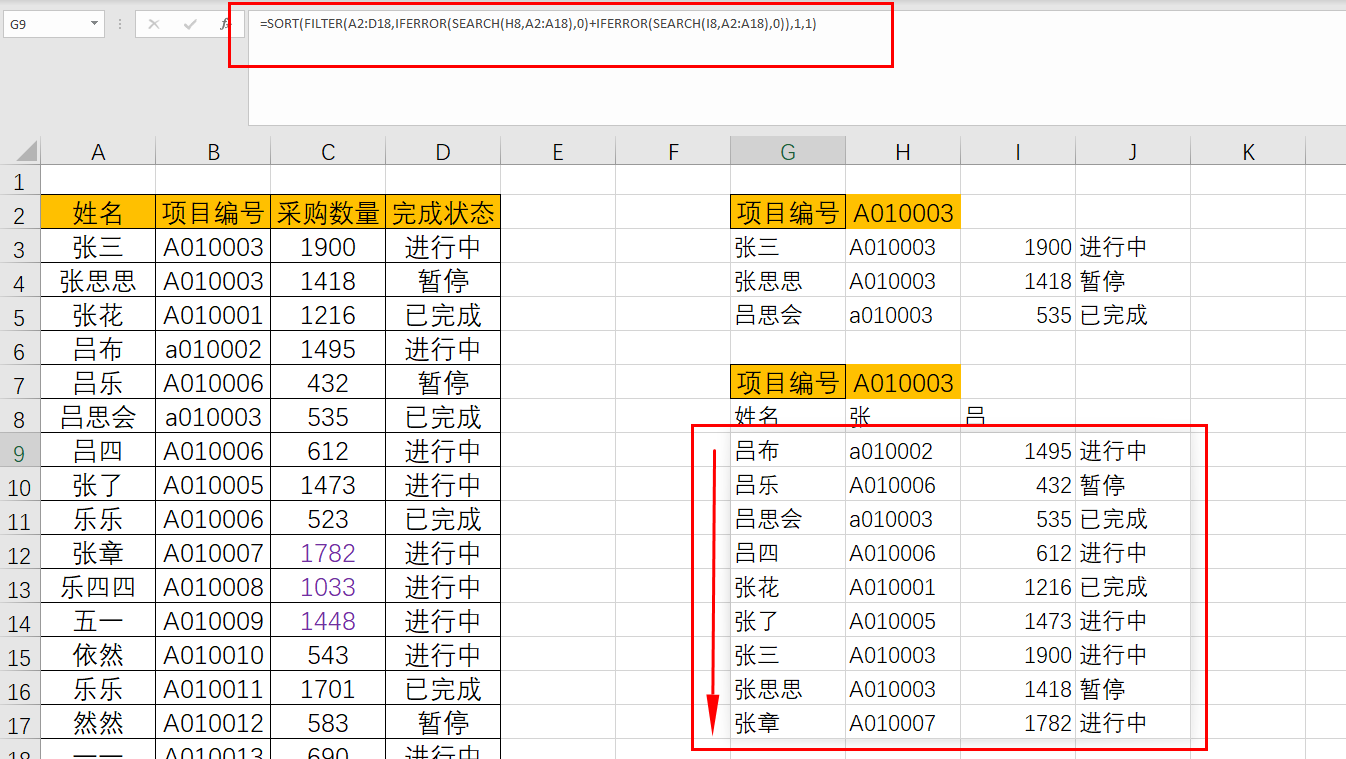
Task: Select row 1 header
Action: tap(20, 181)
